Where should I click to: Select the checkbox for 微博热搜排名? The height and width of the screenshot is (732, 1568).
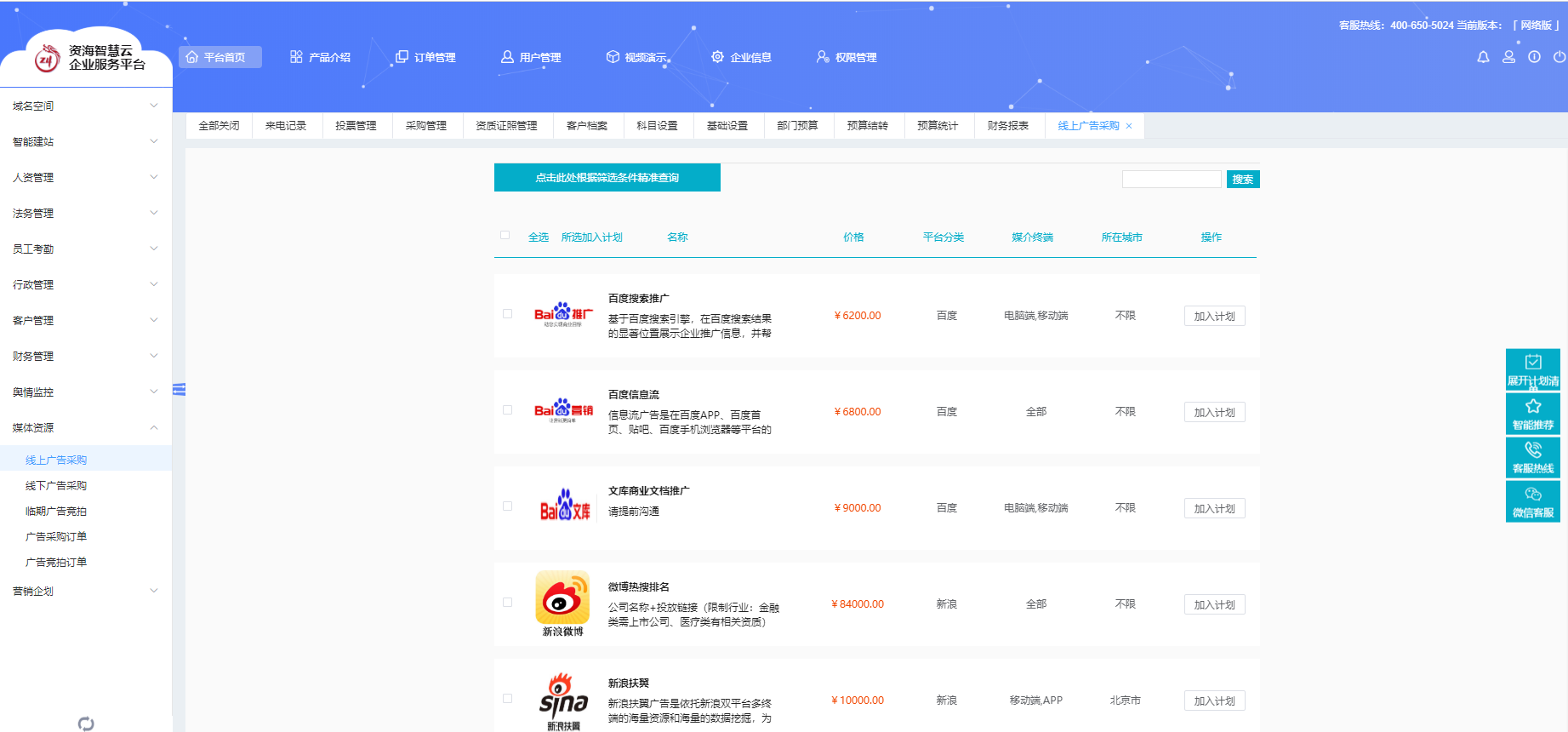click(508, 603)
